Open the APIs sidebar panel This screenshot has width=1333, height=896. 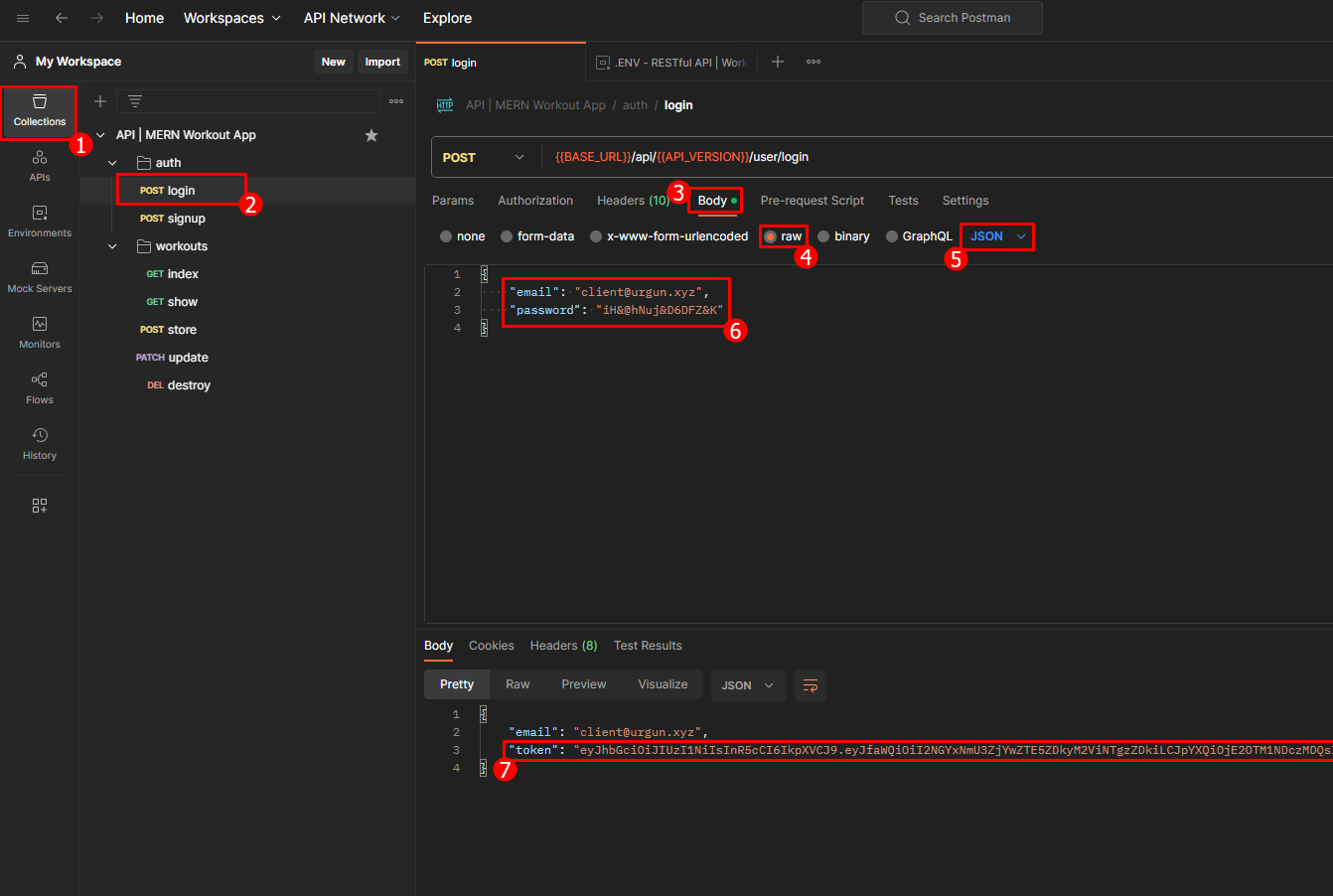(40, 166)
